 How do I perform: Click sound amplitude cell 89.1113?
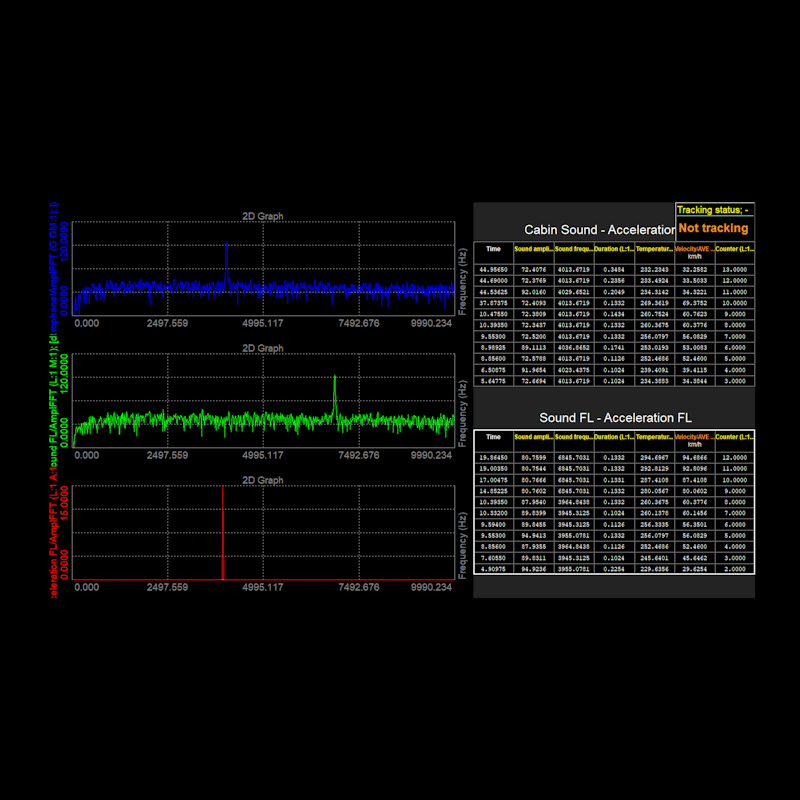pos(534,347)
